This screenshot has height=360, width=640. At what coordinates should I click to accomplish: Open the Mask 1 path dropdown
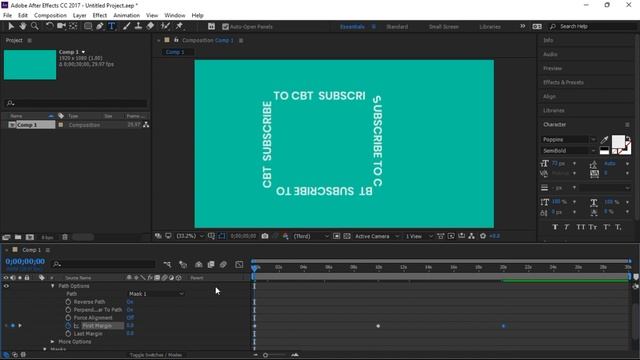point(156,294)
